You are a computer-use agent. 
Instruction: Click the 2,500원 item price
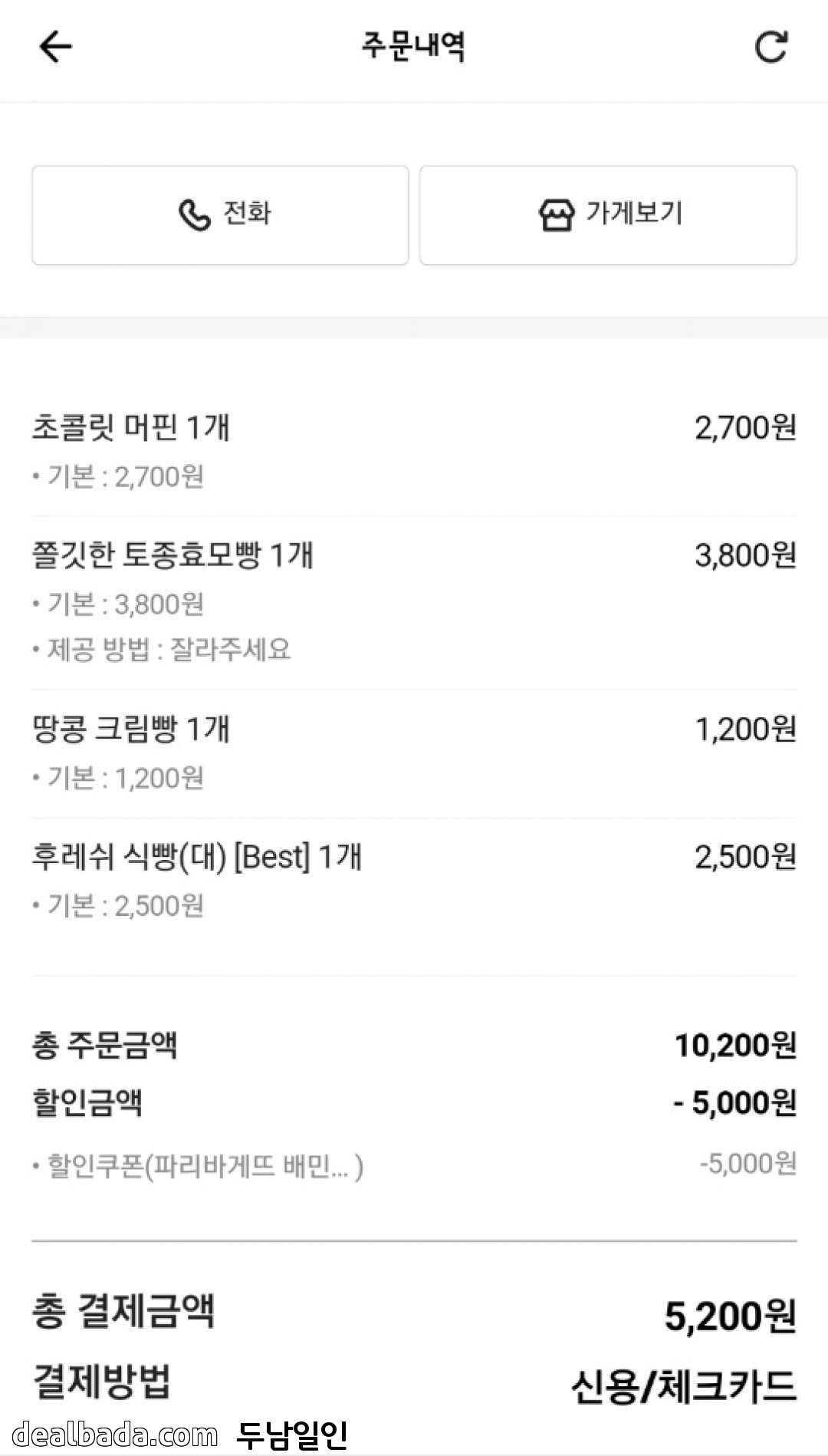coord(745,856)
